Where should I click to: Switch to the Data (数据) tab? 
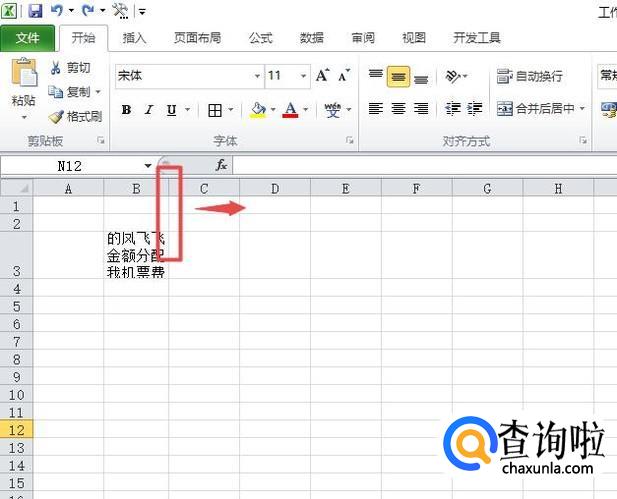coord(312,38)
